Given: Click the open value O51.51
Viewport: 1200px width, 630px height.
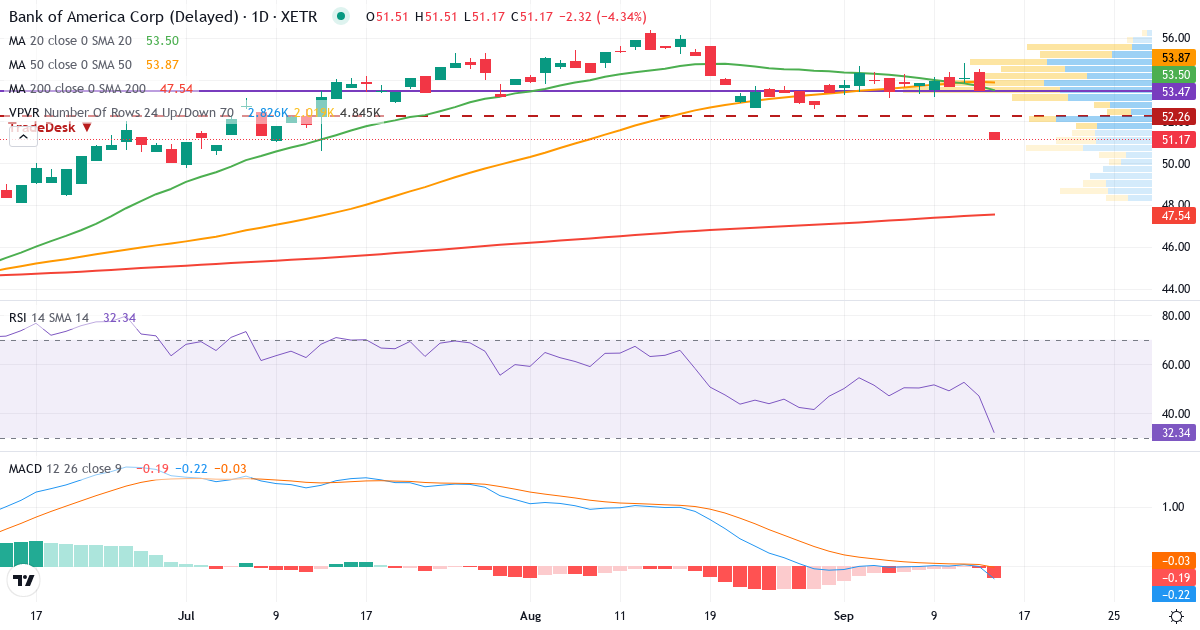Looking at the screenshot, I should 388,17.
